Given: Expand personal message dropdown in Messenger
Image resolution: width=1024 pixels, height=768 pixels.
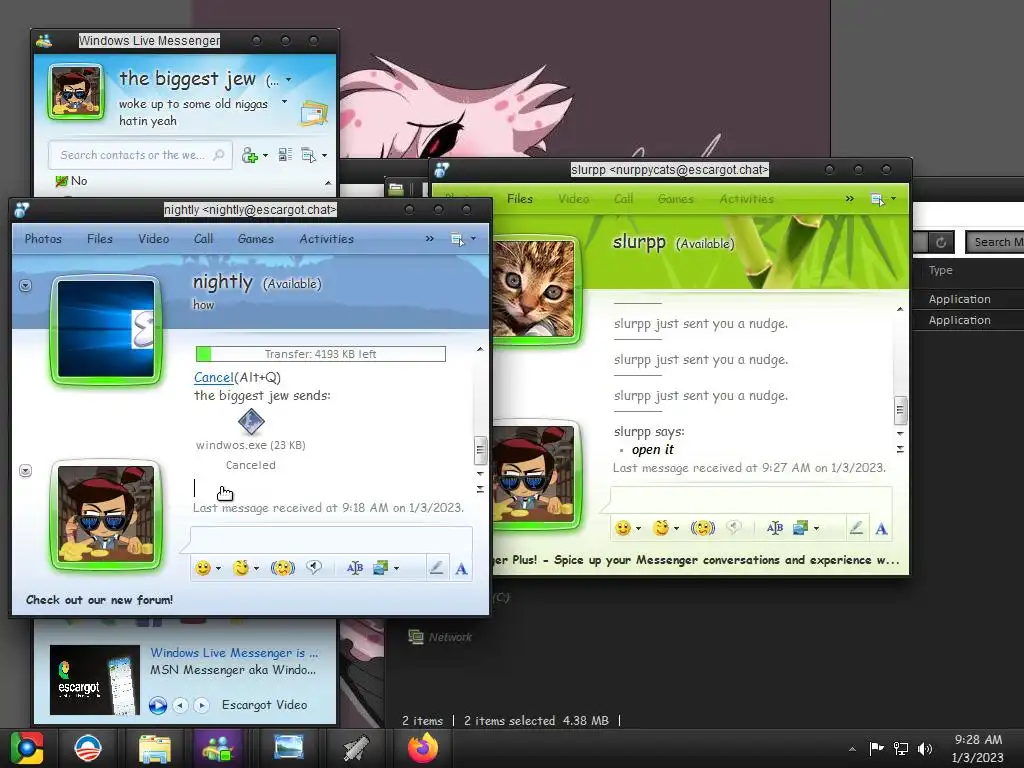Looking at the screenshot, I should 284,102.
